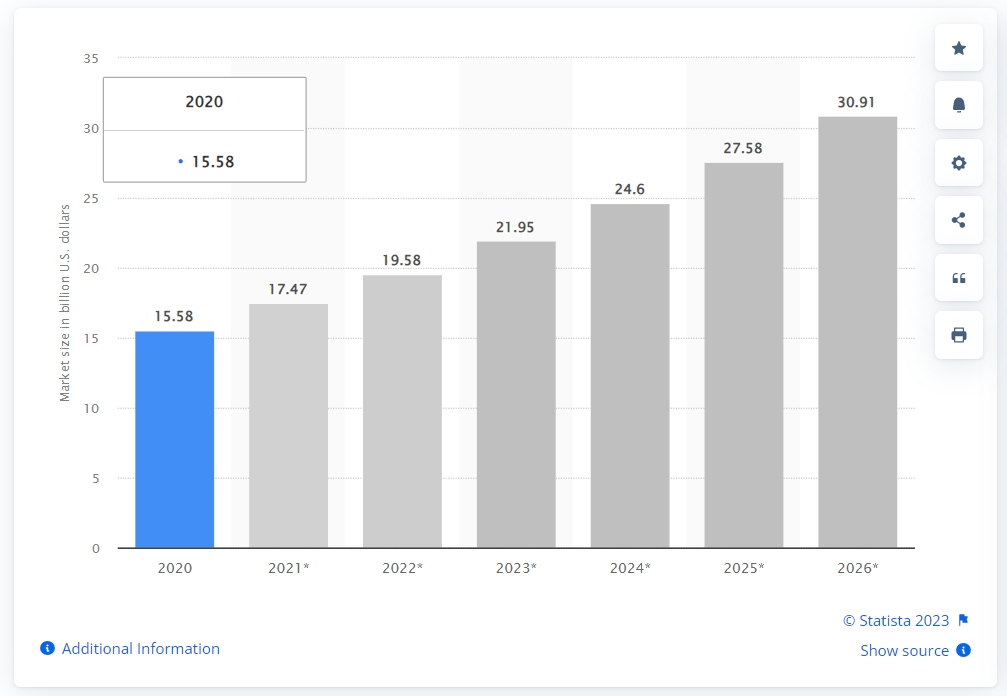Click the 15.58 label above blue bar
This screenshot has height=696, width=1007.
click(x=174, y=317)
